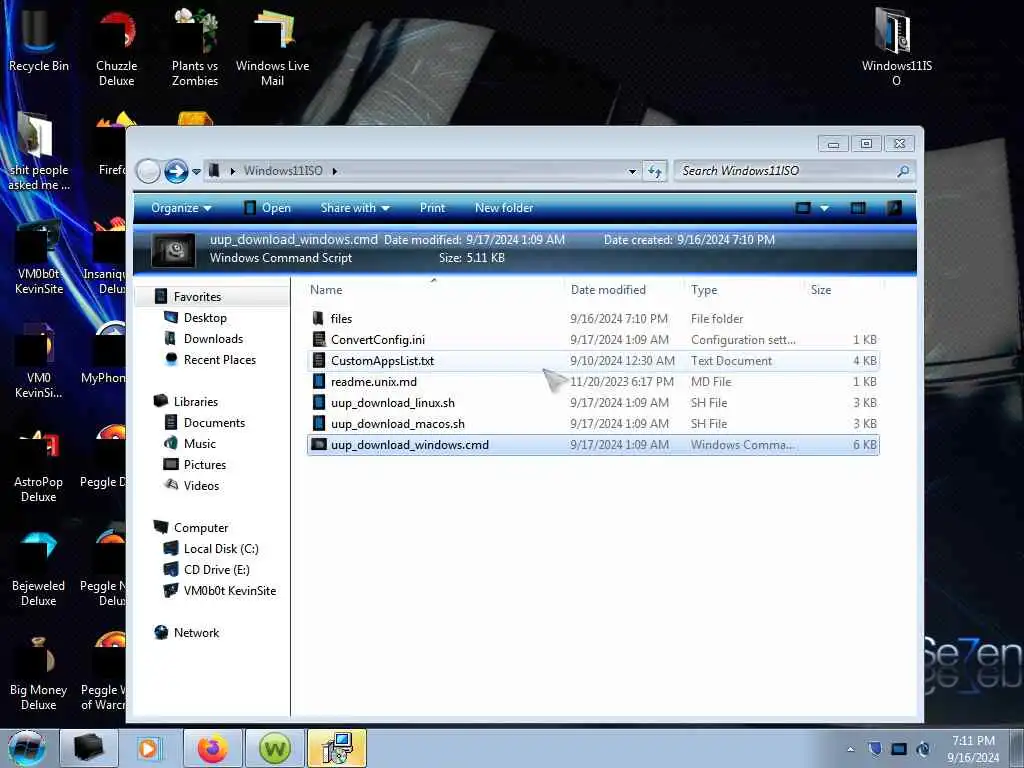Refresh the Windows11ISO folder view

654,171
